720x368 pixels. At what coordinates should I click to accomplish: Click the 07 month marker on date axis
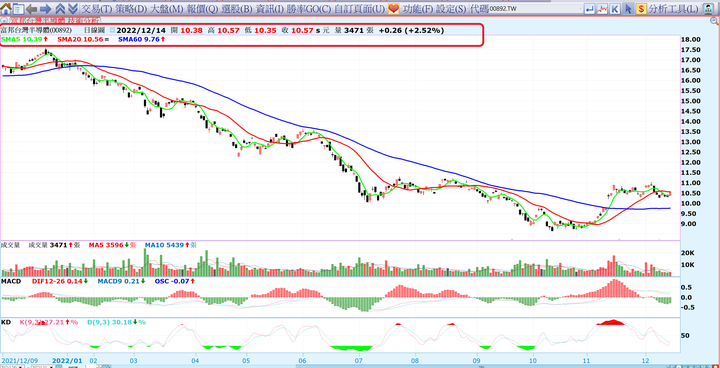[x=359, y=361]
